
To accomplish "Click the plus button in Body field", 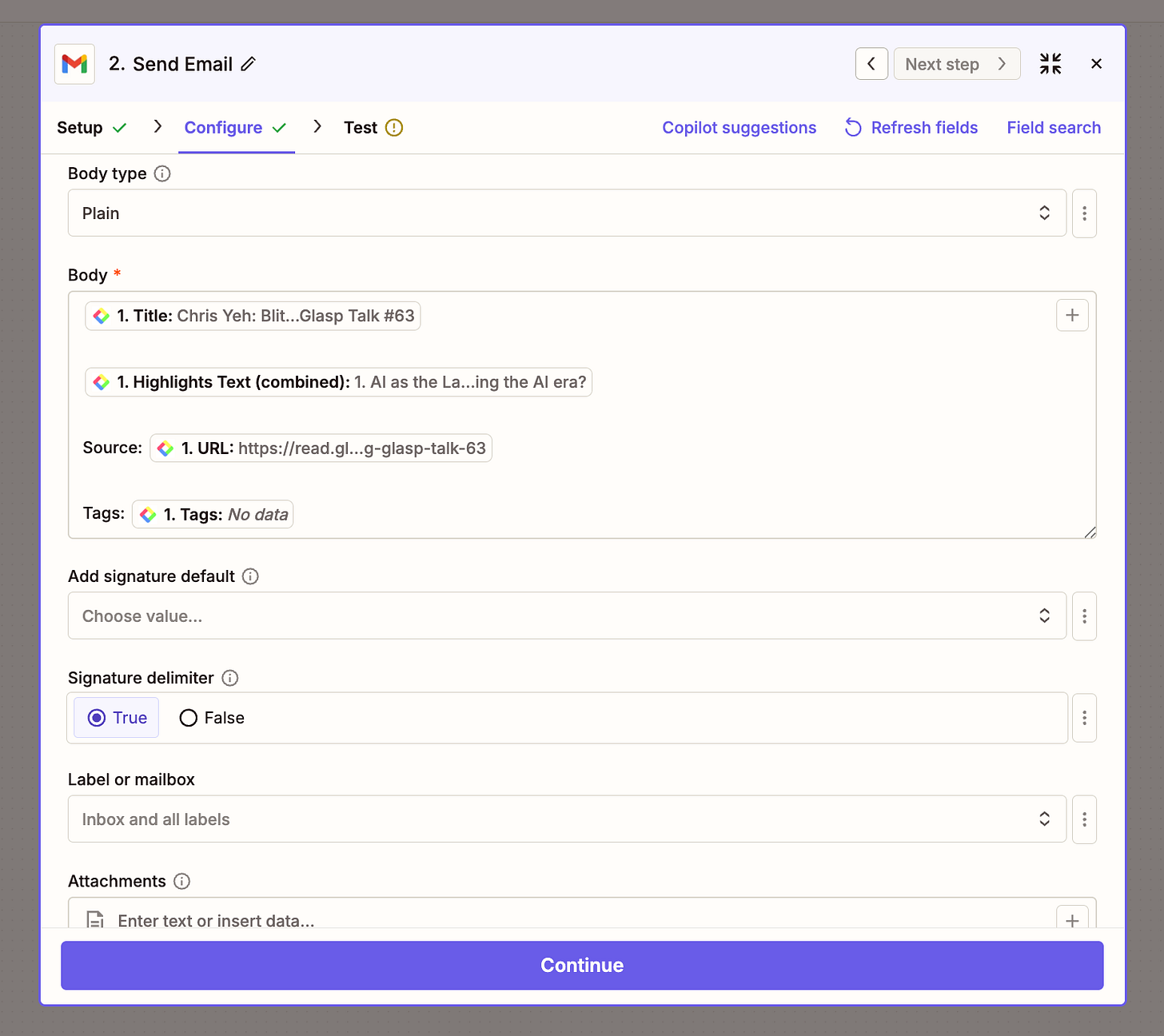I will (x=1072, y=315).
